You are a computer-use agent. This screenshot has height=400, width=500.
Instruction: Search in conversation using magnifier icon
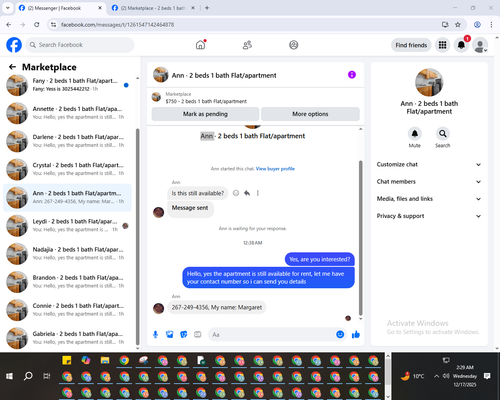[x=443, y=134]
